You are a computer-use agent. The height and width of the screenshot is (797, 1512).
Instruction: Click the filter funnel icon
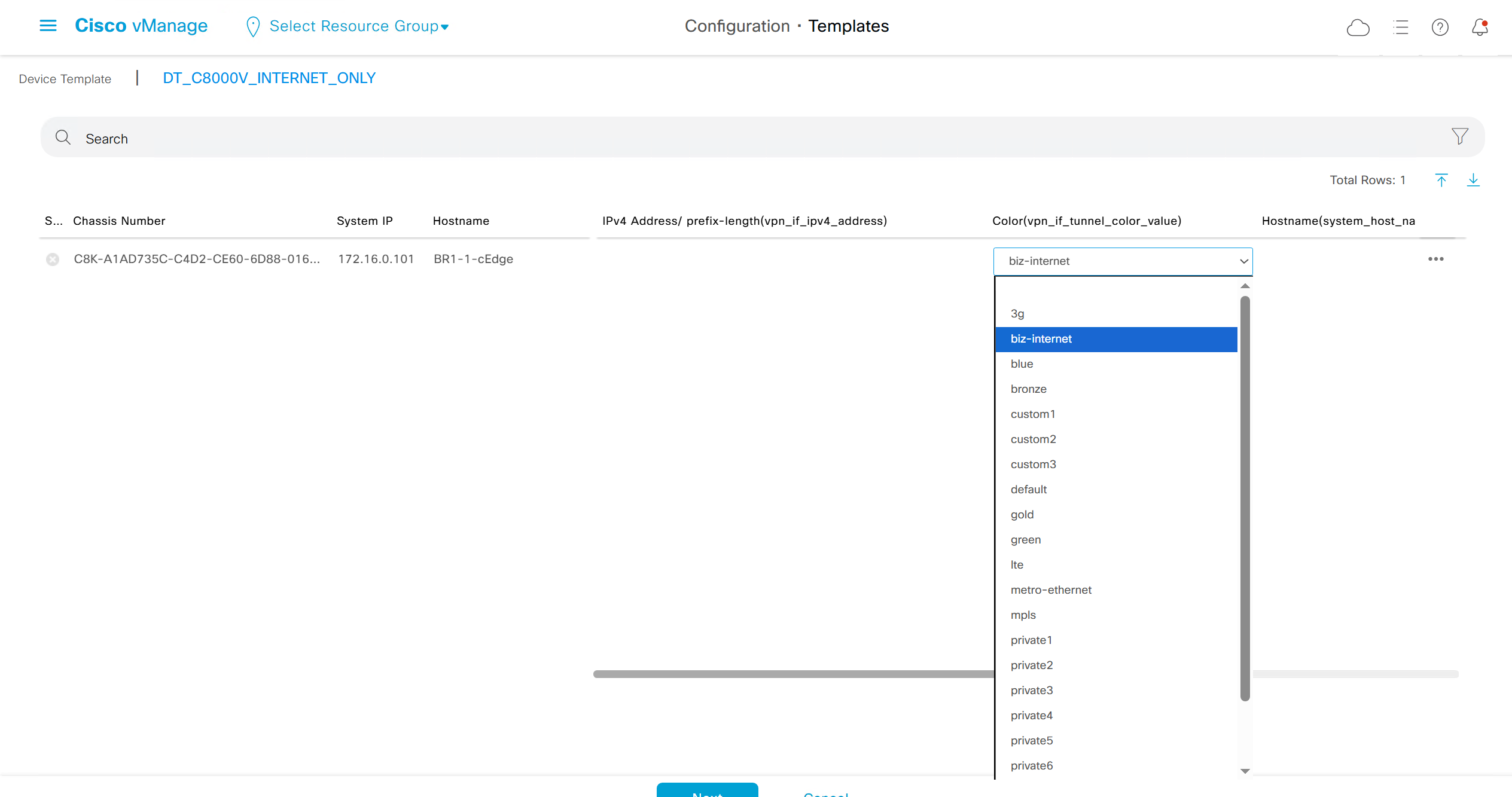1459,137
